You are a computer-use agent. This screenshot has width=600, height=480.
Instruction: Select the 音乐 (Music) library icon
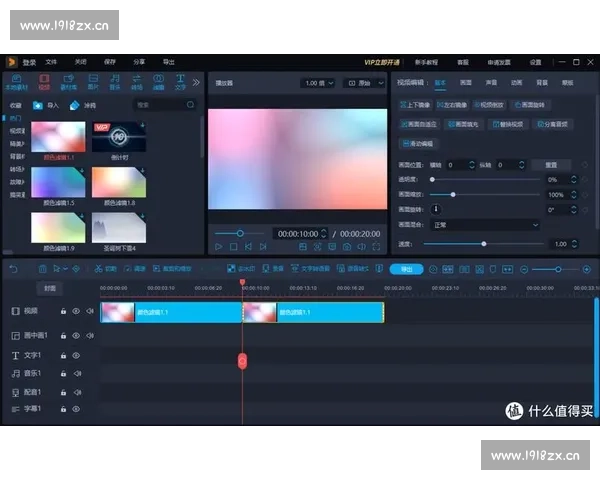coord(114,81)
